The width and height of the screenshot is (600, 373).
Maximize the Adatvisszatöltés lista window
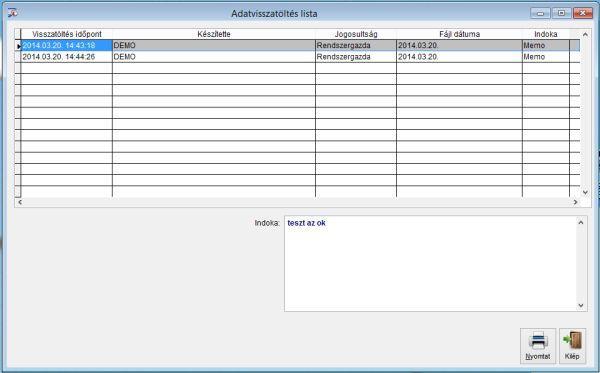coord(561,13)
